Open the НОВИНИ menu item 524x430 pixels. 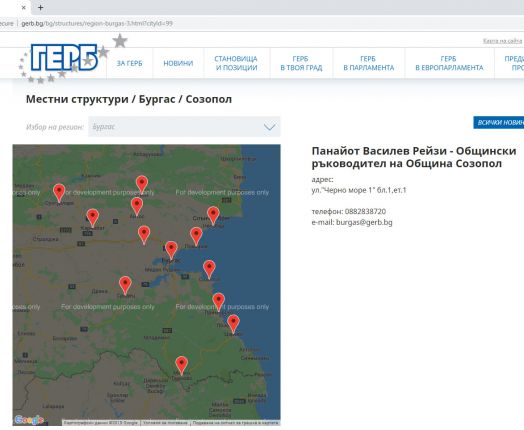pos(178,63)
